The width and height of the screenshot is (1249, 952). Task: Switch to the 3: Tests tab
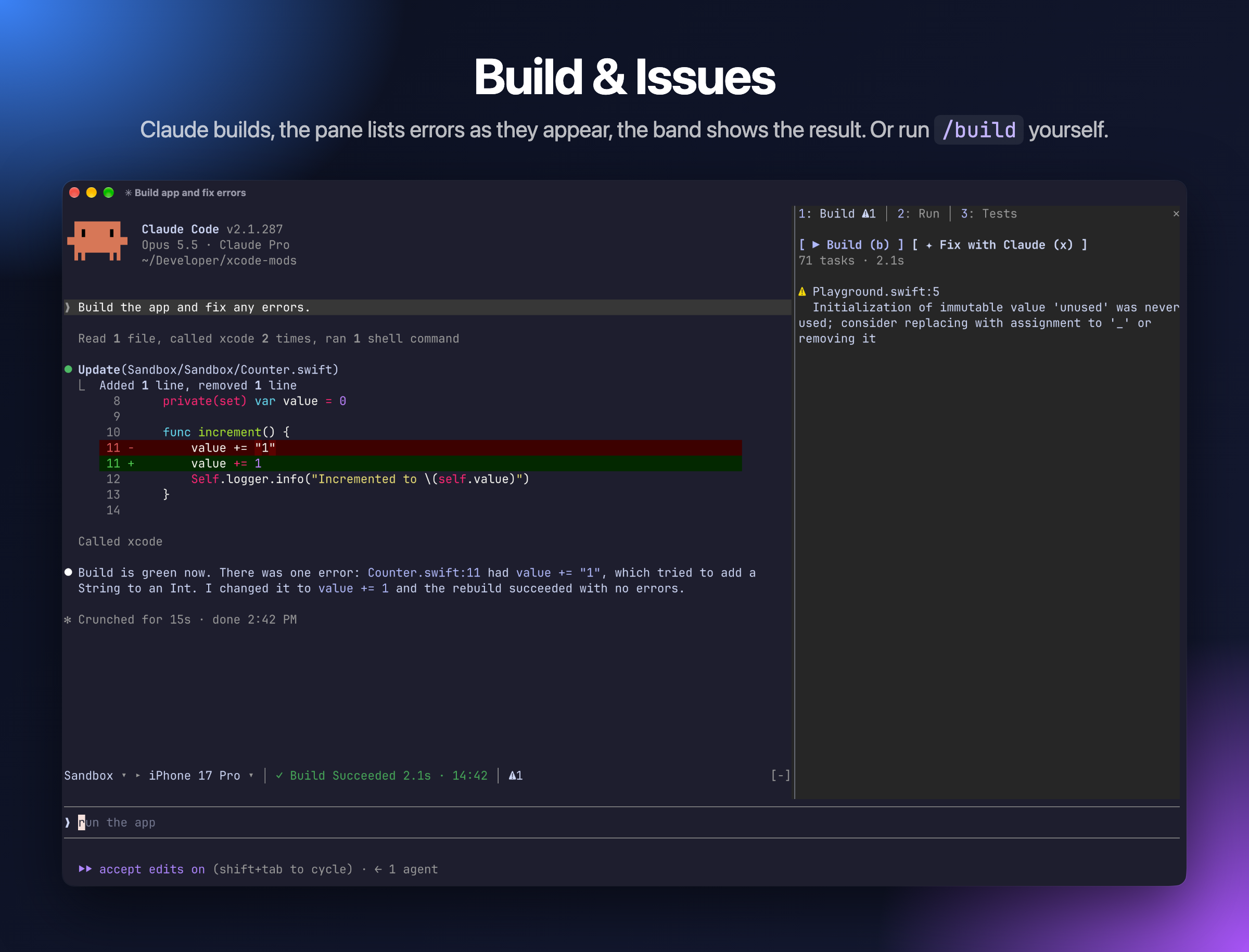(x=989, y=214)
